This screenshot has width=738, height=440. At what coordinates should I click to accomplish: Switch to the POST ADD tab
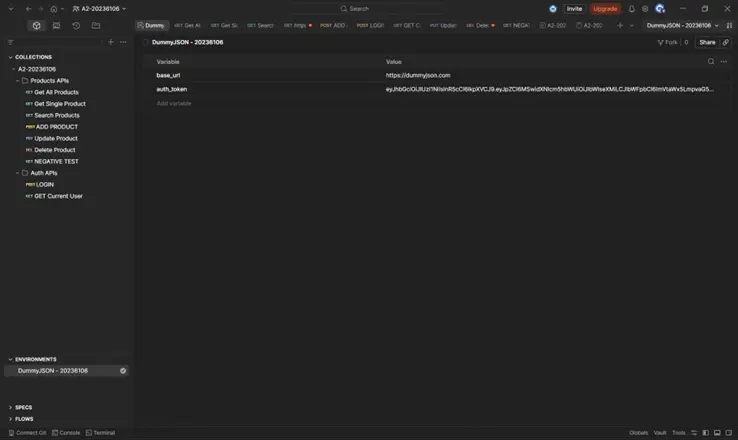[334, 25]
